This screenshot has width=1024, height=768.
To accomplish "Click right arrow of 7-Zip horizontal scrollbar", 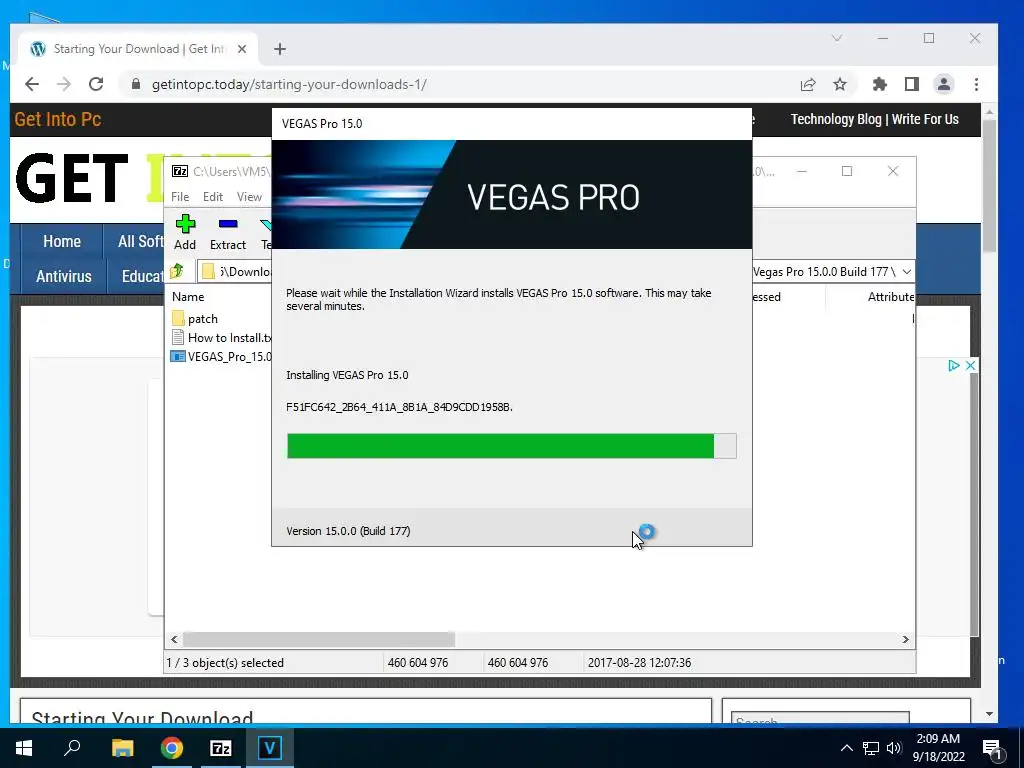I will (905, 639).
